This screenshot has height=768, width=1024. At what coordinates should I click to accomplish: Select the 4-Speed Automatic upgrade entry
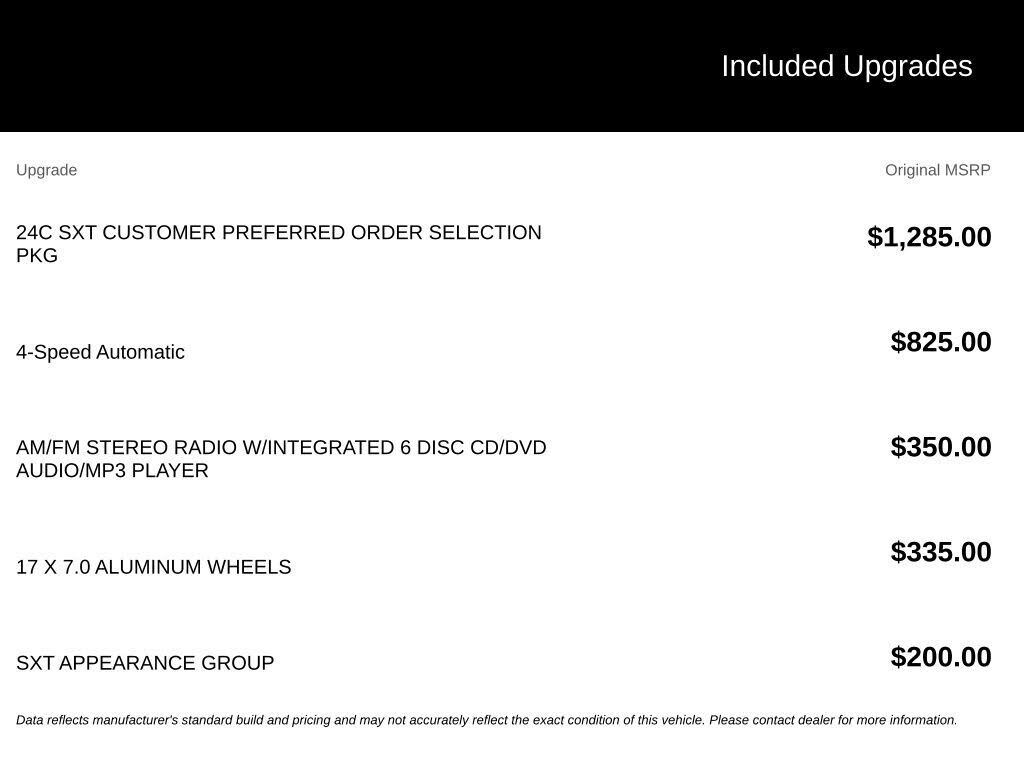coord(100,352)
